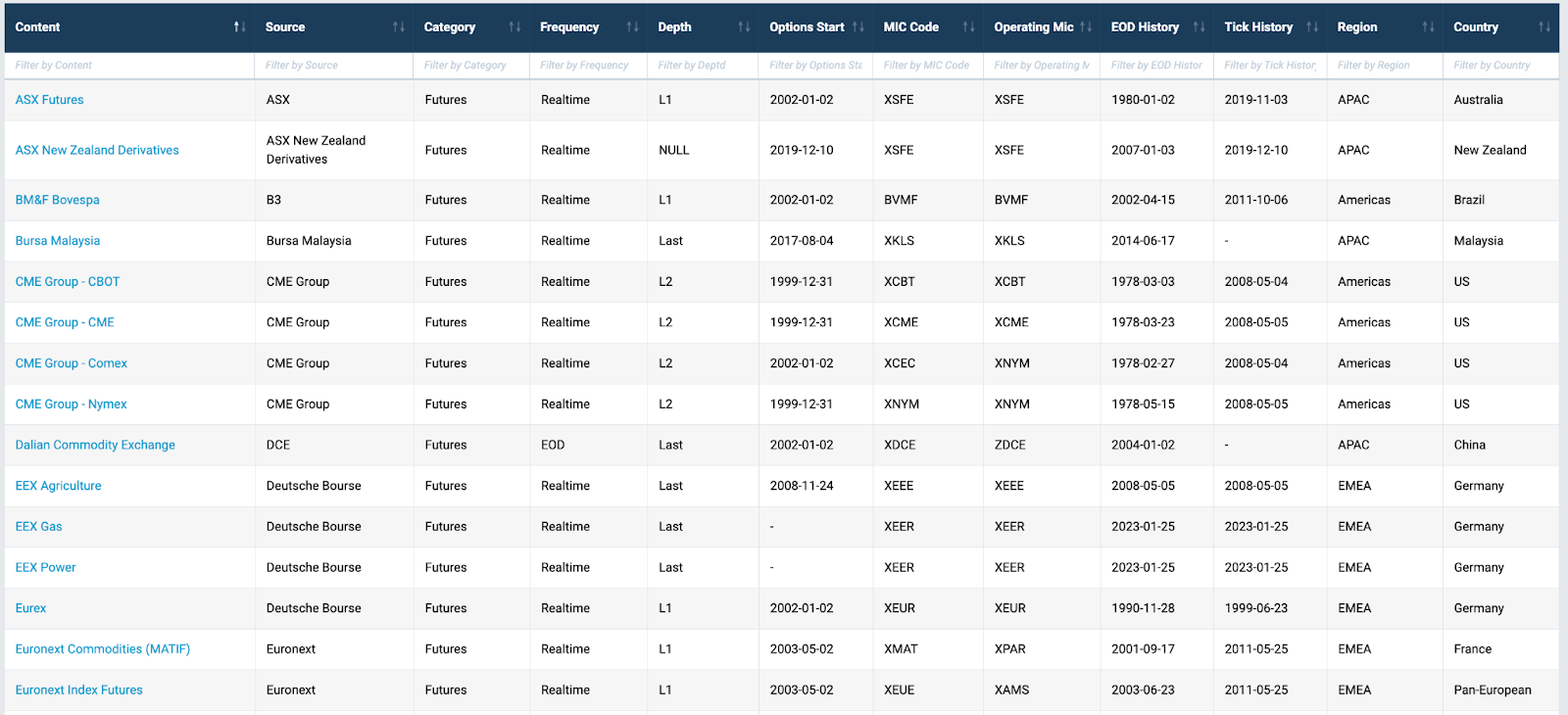Sort table by MIC Code column arrows
The height and width of the screenshot is (715, 1568).
pyautogui.click(x=969, y=27)
